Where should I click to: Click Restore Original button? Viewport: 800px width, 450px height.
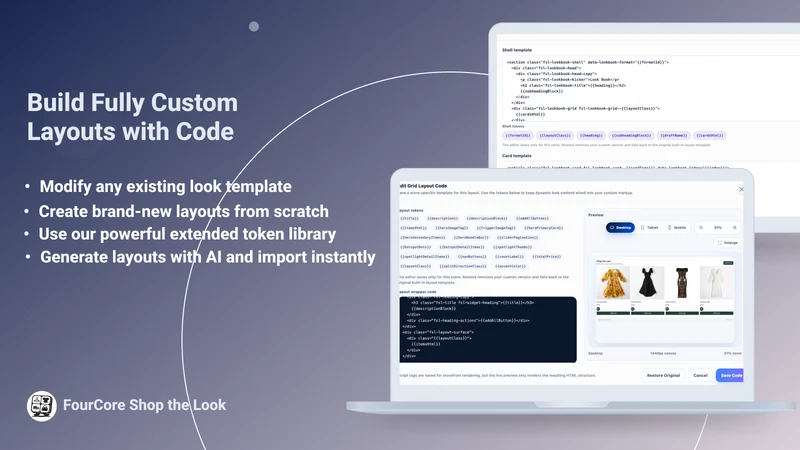tap(663, 376)
